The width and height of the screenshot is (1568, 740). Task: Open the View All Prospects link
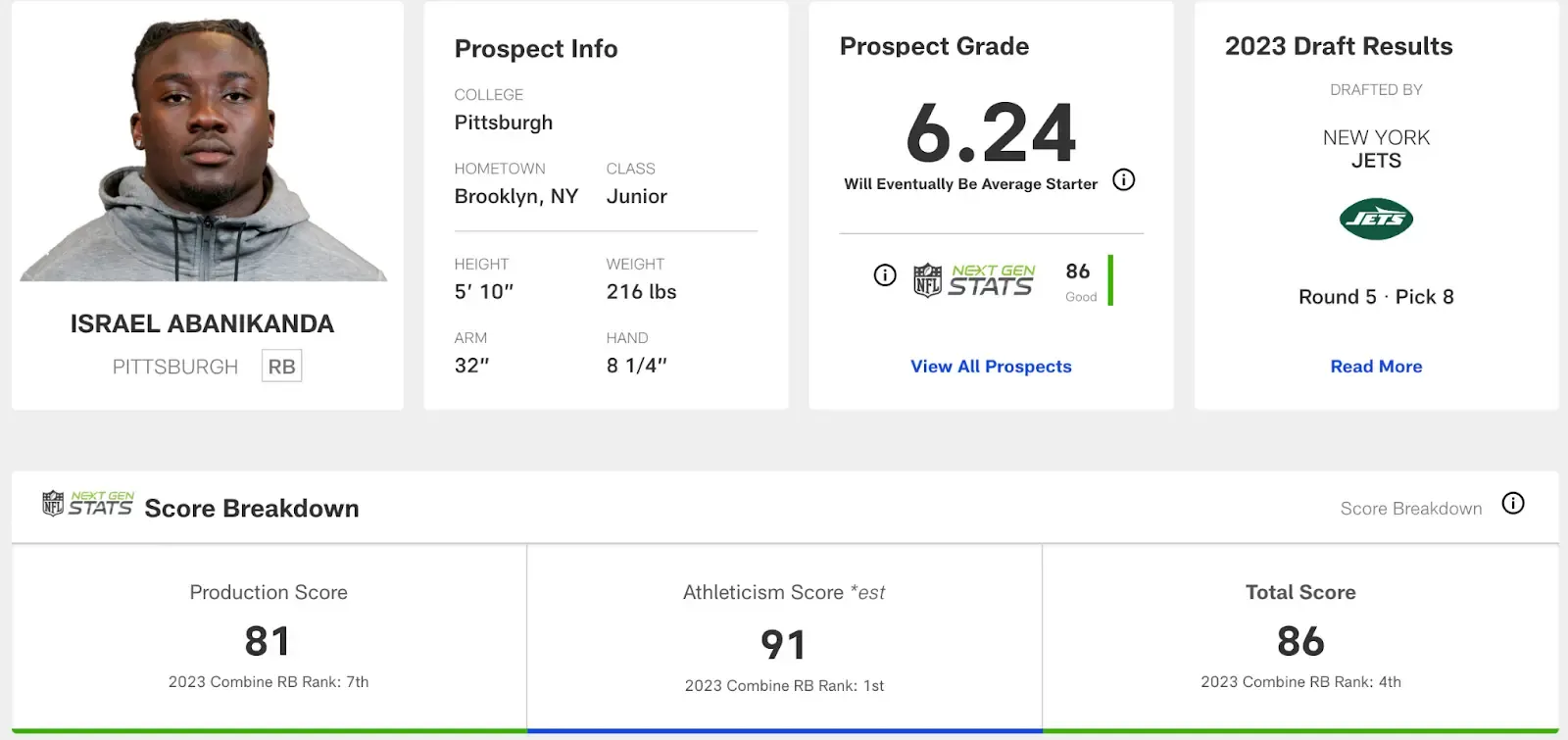(x=991, y=367)
